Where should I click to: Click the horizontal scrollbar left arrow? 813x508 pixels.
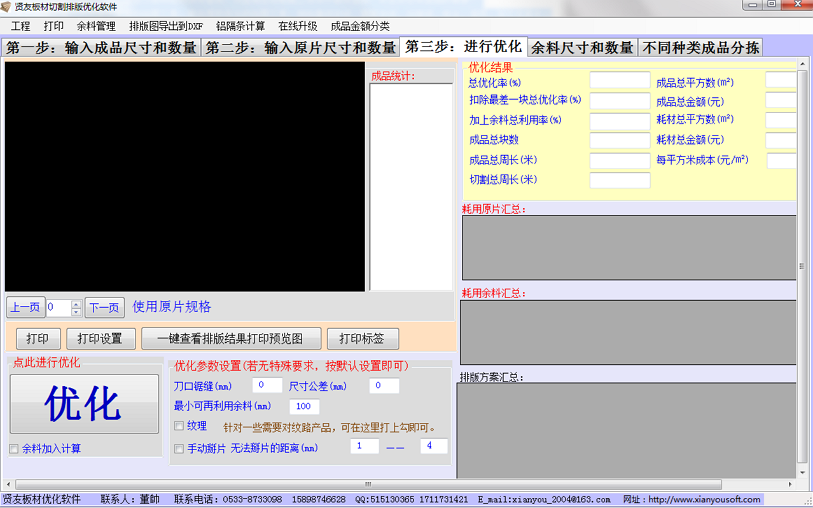click(8, 484)
